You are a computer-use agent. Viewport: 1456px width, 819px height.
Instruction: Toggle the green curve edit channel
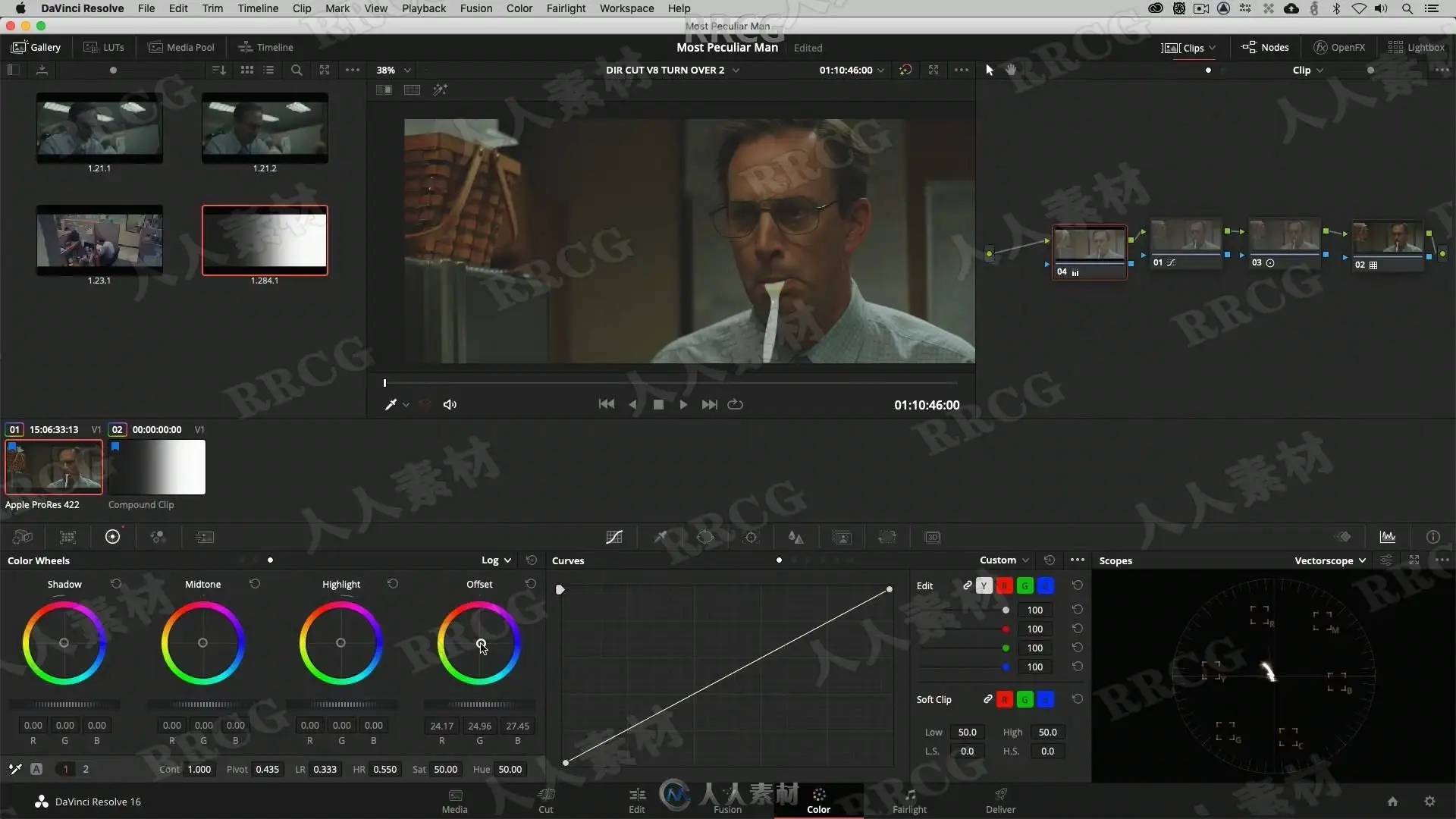click(x=1025, y=585)
